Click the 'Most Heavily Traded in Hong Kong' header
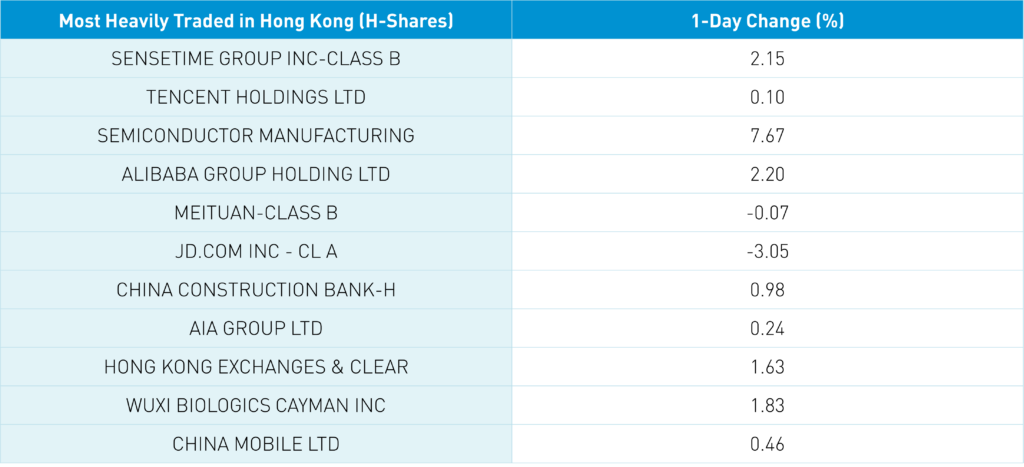The image size is (1024, 467). (x=256, y=20)
